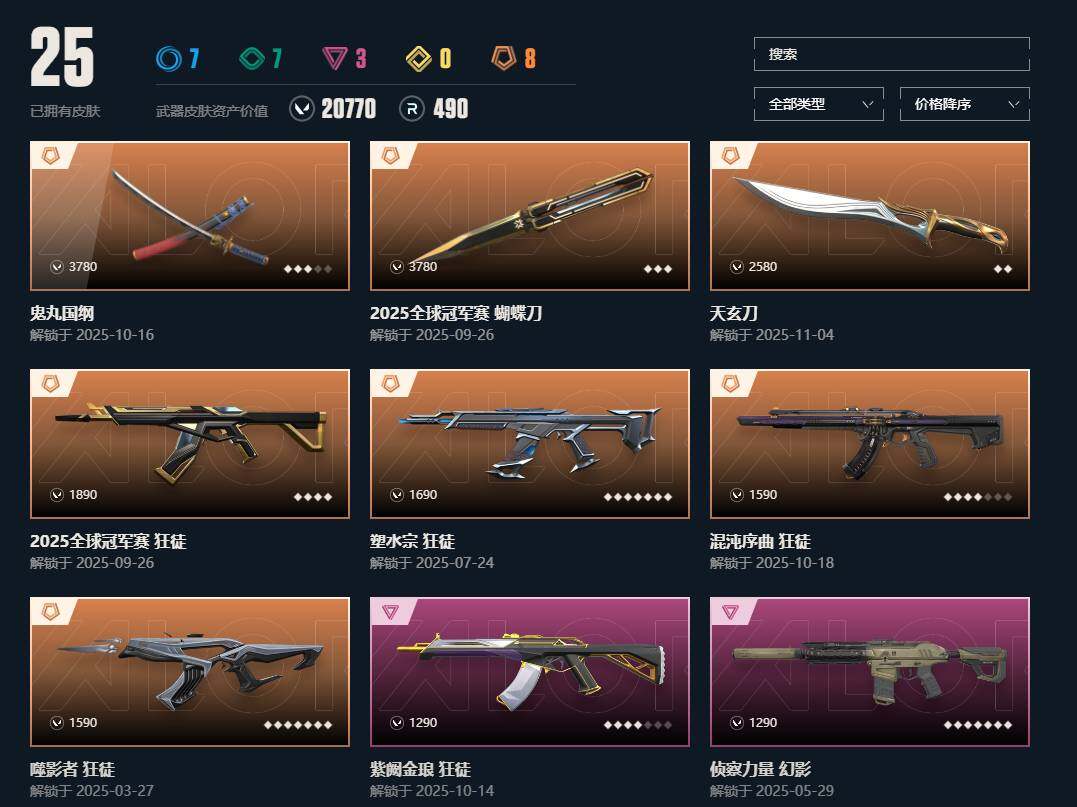Screen dimensions: 1077x807
Task: Click the 紫阙金琅 狂徒 title link
Action: click(x=420, y=769)
